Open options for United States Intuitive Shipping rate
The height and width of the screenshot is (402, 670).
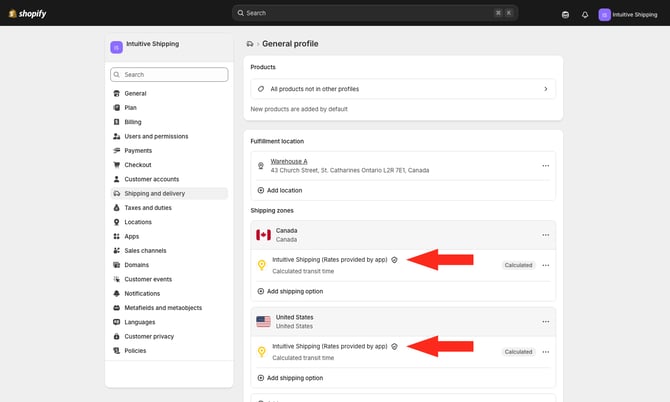[x=546, y=352]
